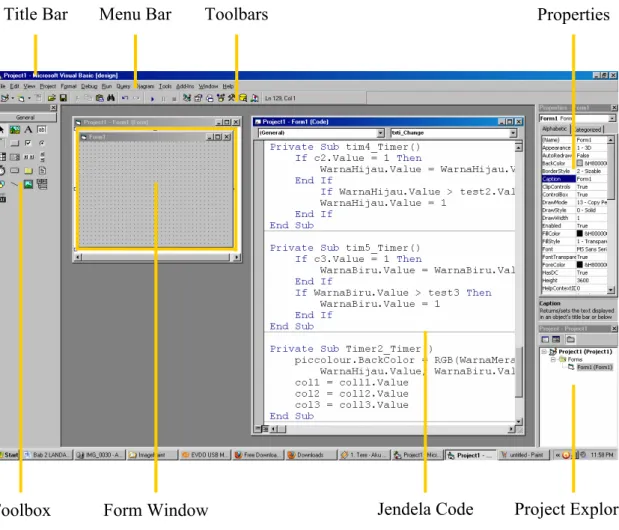The width and height of the screenshot is (619, 530).
Task: Select the Data control tool in the toolbox
Action: point(42,184)
